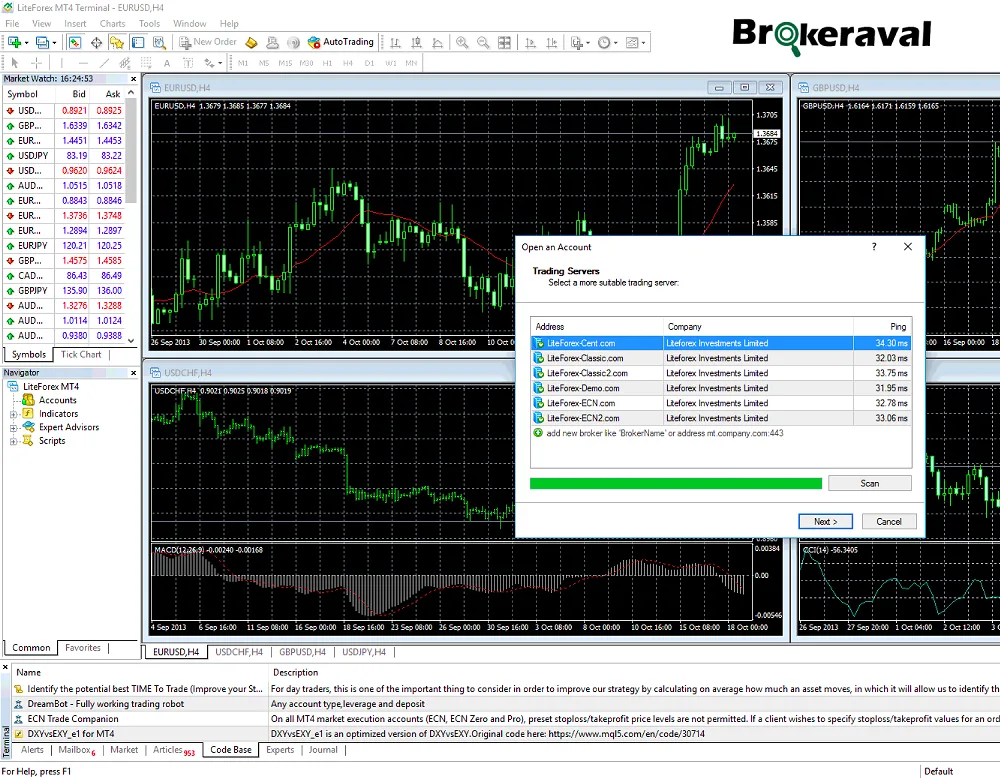This screenshot has height=778, width=1000.
Task: Select the Text label tool
Action: coord(168,63)
